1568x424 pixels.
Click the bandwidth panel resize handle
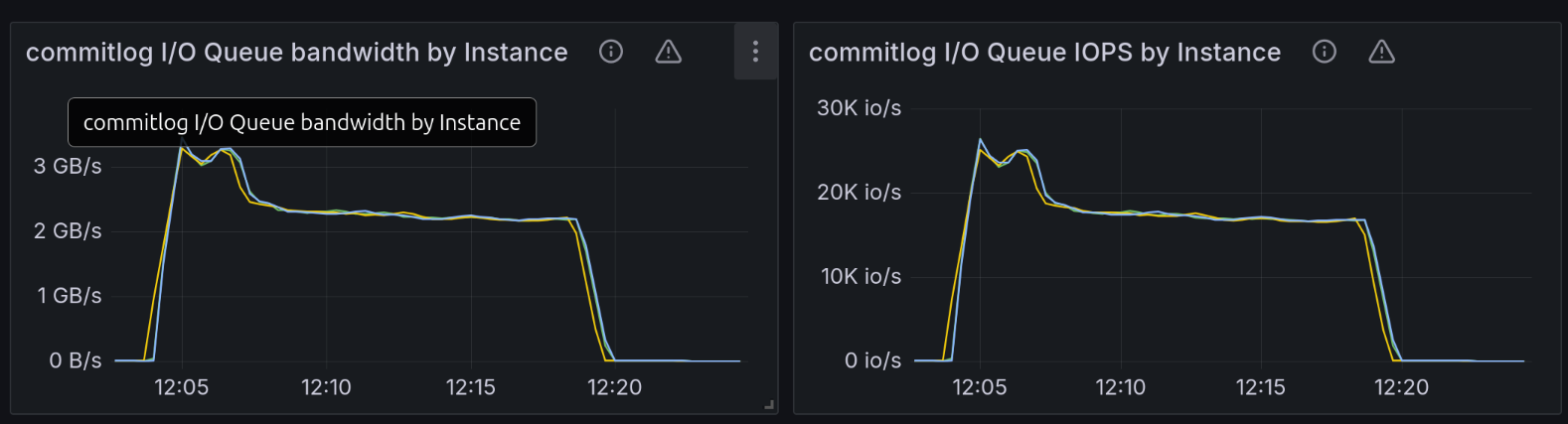coord(768,404)
